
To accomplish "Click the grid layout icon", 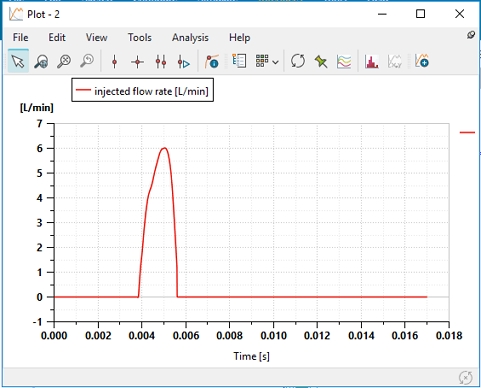I will 262,61.
